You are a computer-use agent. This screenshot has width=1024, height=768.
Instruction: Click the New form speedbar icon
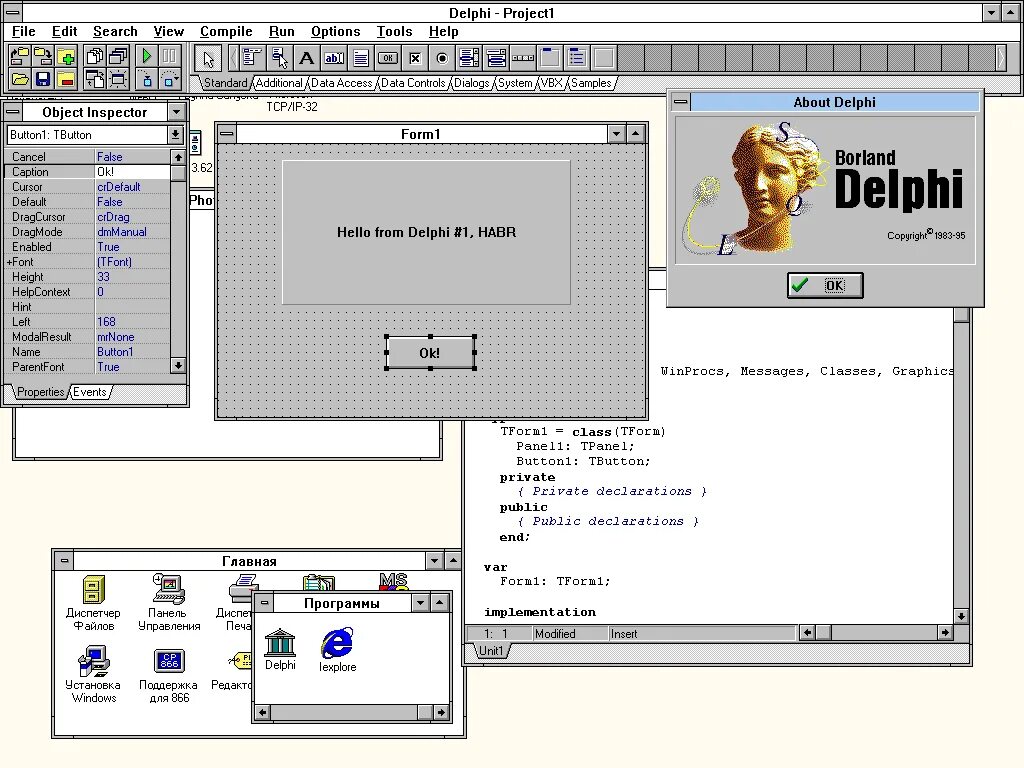118,80
